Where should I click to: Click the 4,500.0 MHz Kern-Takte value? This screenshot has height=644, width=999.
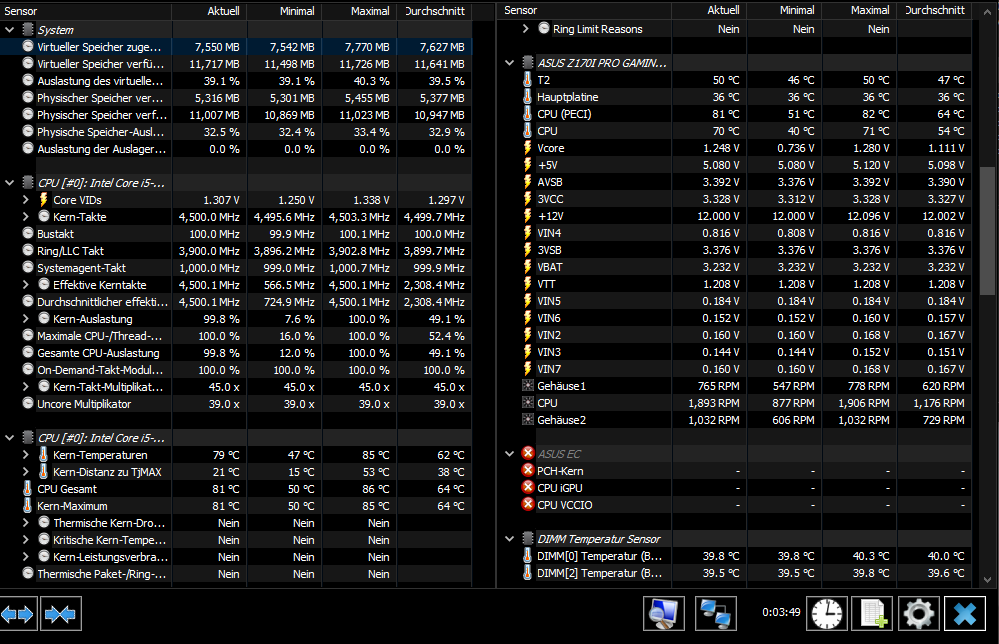[209, 217]
